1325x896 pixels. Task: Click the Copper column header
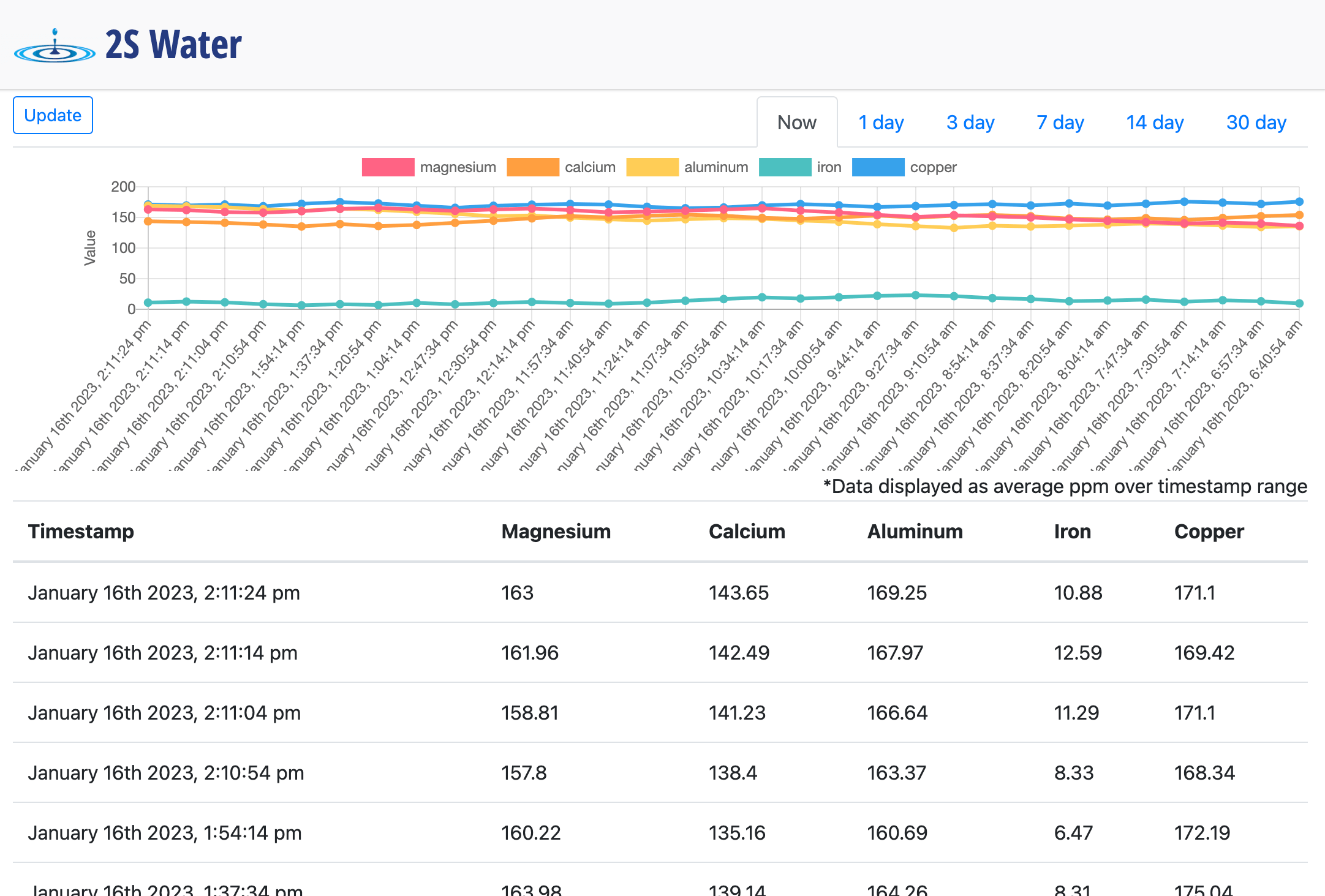coord(1209,531)
